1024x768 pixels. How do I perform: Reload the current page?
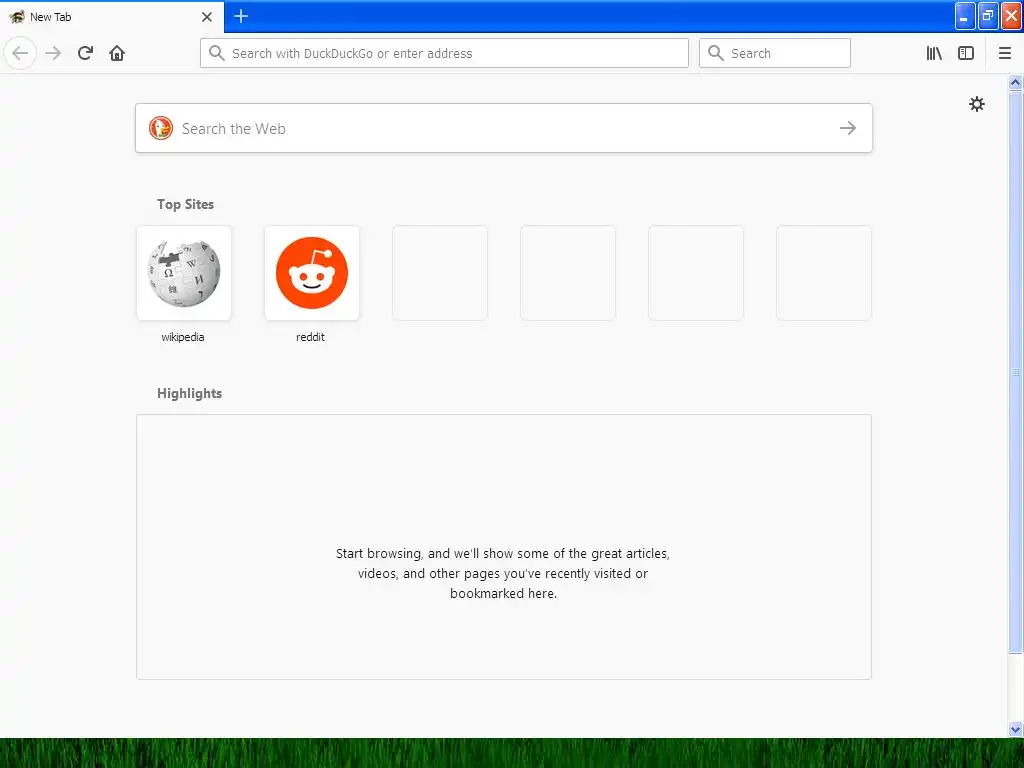(86, 53)
